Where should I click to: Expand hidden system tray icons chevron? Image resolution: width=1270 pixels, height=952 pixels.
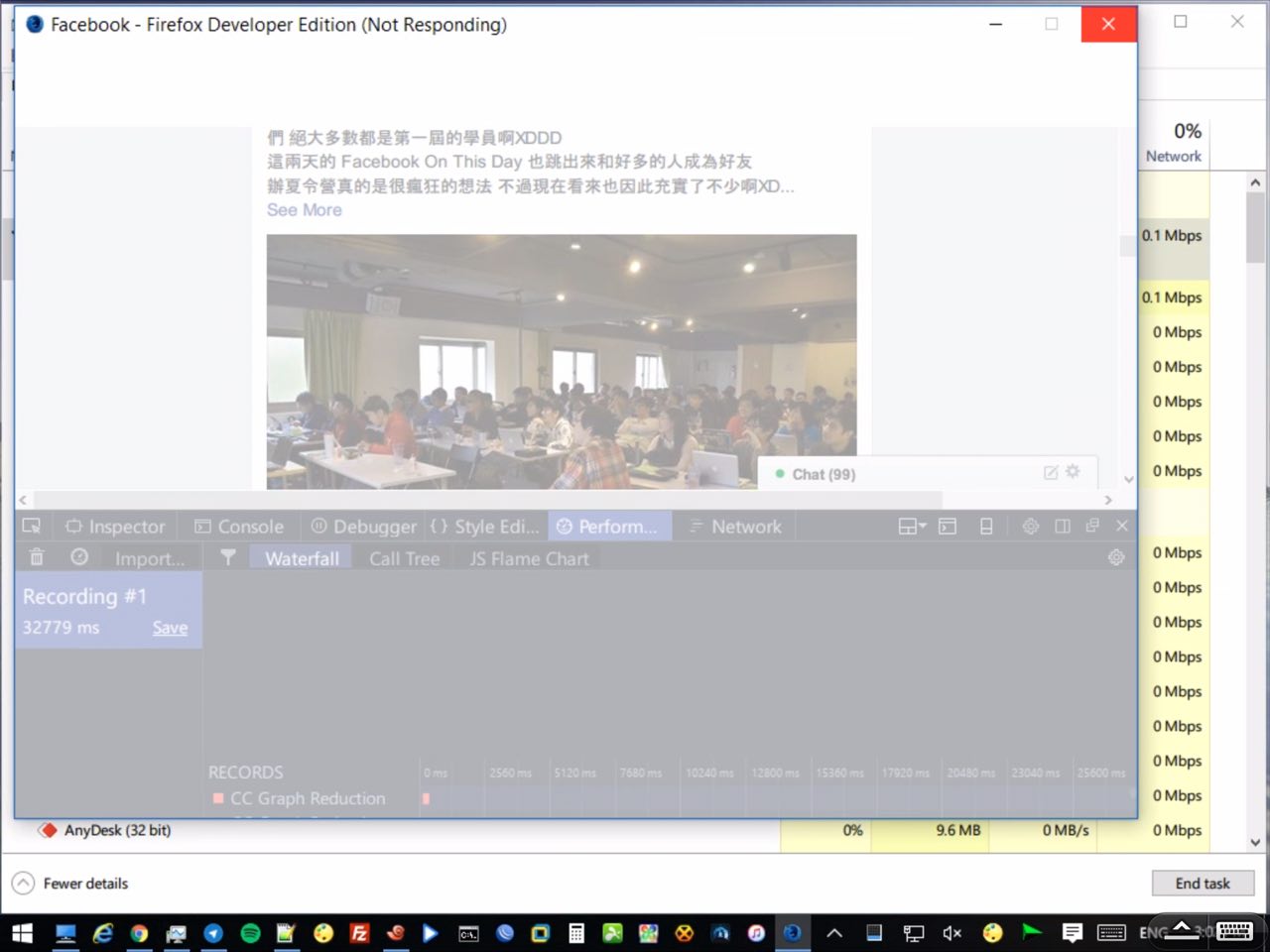(x=834, y=933)
